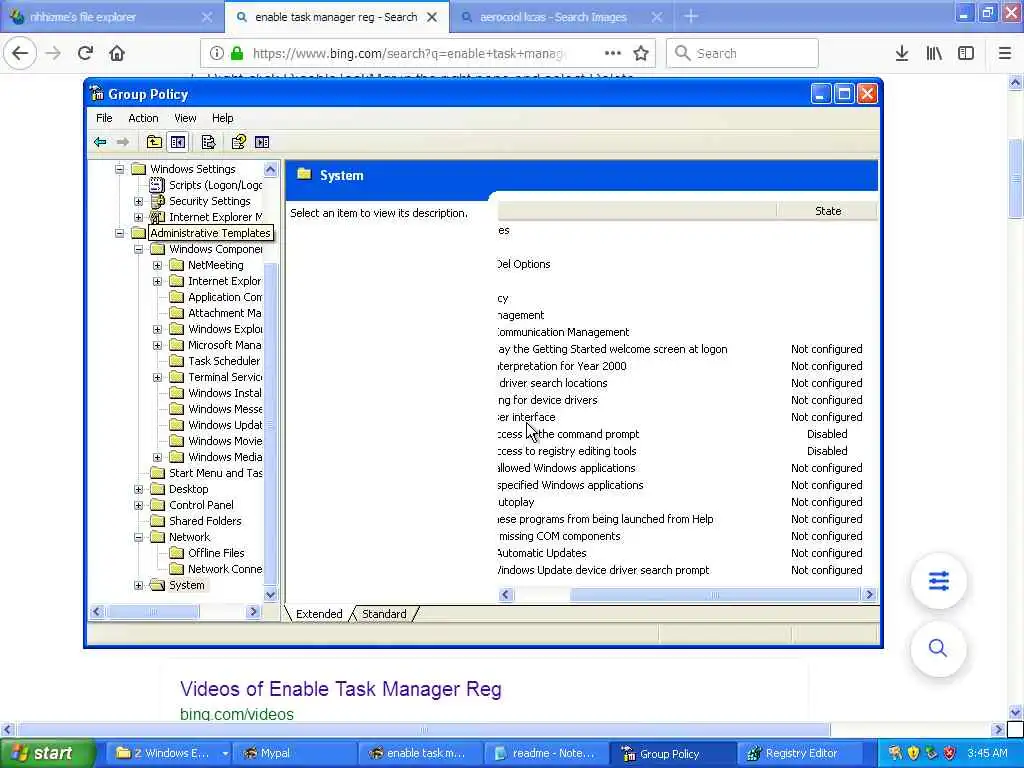The height and width of the screenshot is (768, 1024).
Task: Open the Help menu
Action: (222, 118)
